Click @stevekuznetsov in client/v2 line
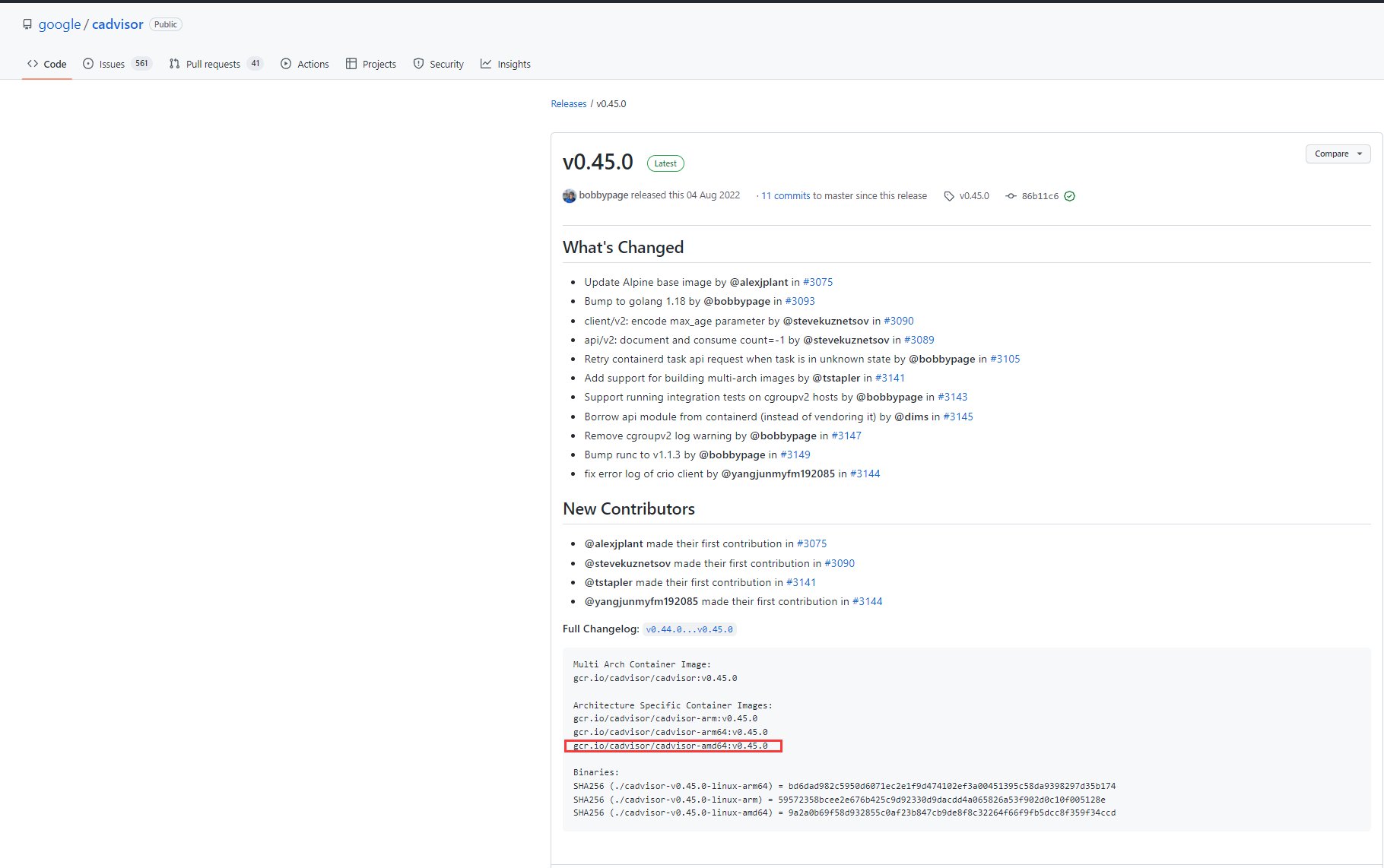1384x868 pixels. tap(826, 321)
